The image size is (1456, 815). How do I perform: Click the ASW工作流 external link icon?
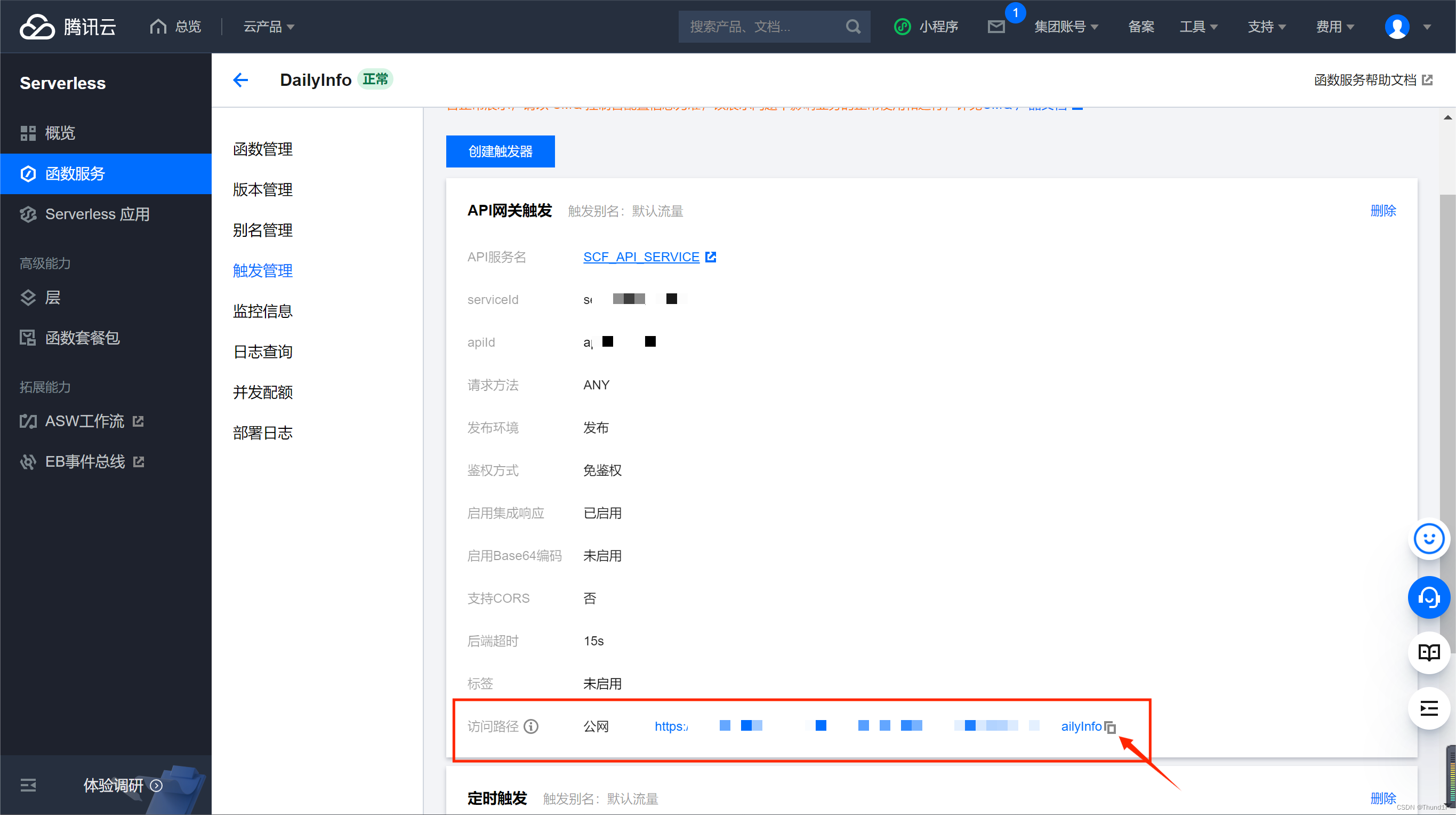[138, 421]
